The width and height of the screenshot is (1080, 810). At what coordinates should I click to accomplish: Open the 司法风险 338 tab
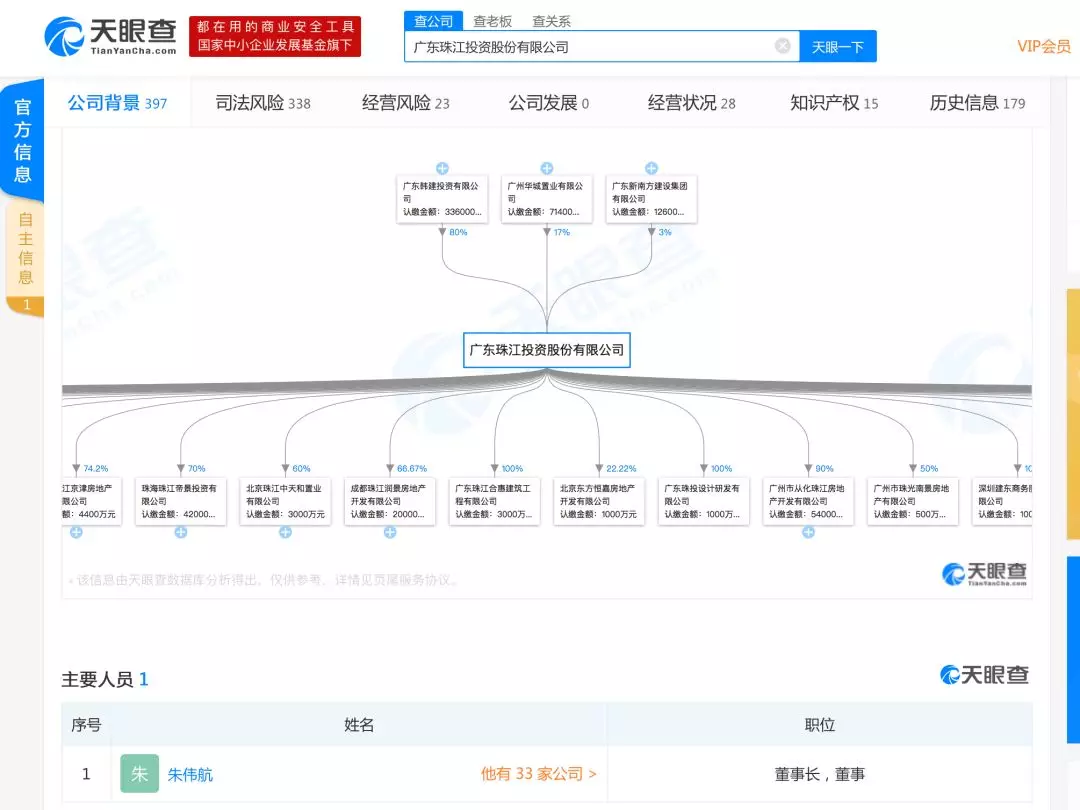261,102
